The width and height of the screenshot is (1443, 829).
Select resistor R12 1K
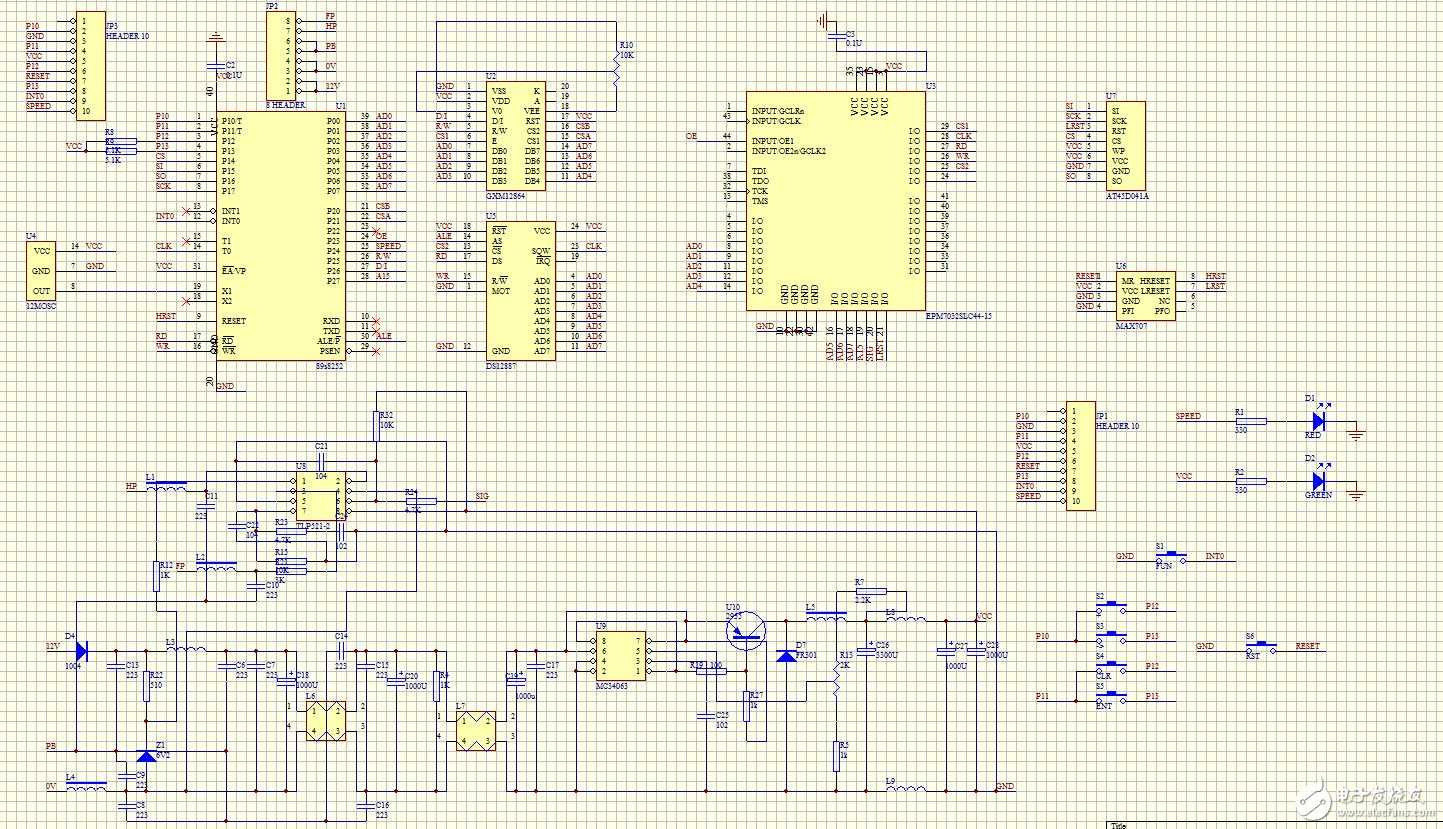pos(156,576)
